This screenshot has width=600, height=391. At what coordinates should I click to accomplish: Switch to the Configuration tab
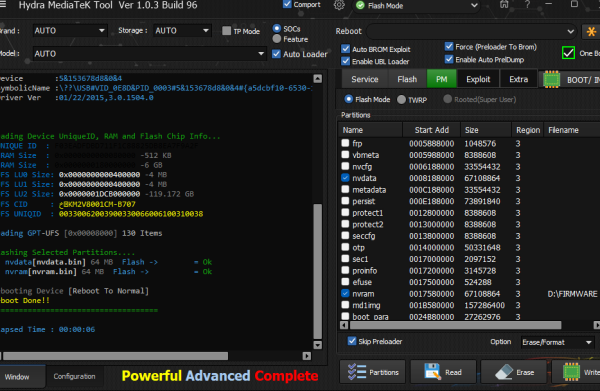click(74, 376)
